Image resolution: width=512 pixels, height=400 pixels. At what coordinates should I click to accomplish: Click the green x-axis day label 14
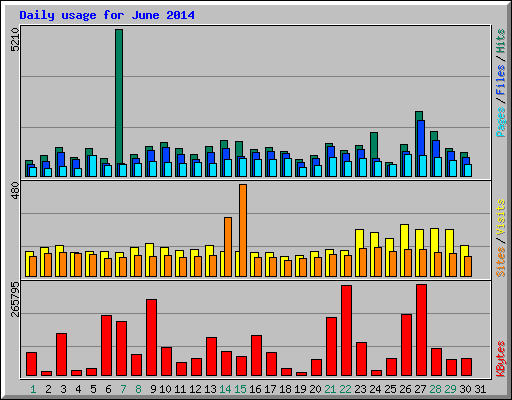click(x=225, y=389)
